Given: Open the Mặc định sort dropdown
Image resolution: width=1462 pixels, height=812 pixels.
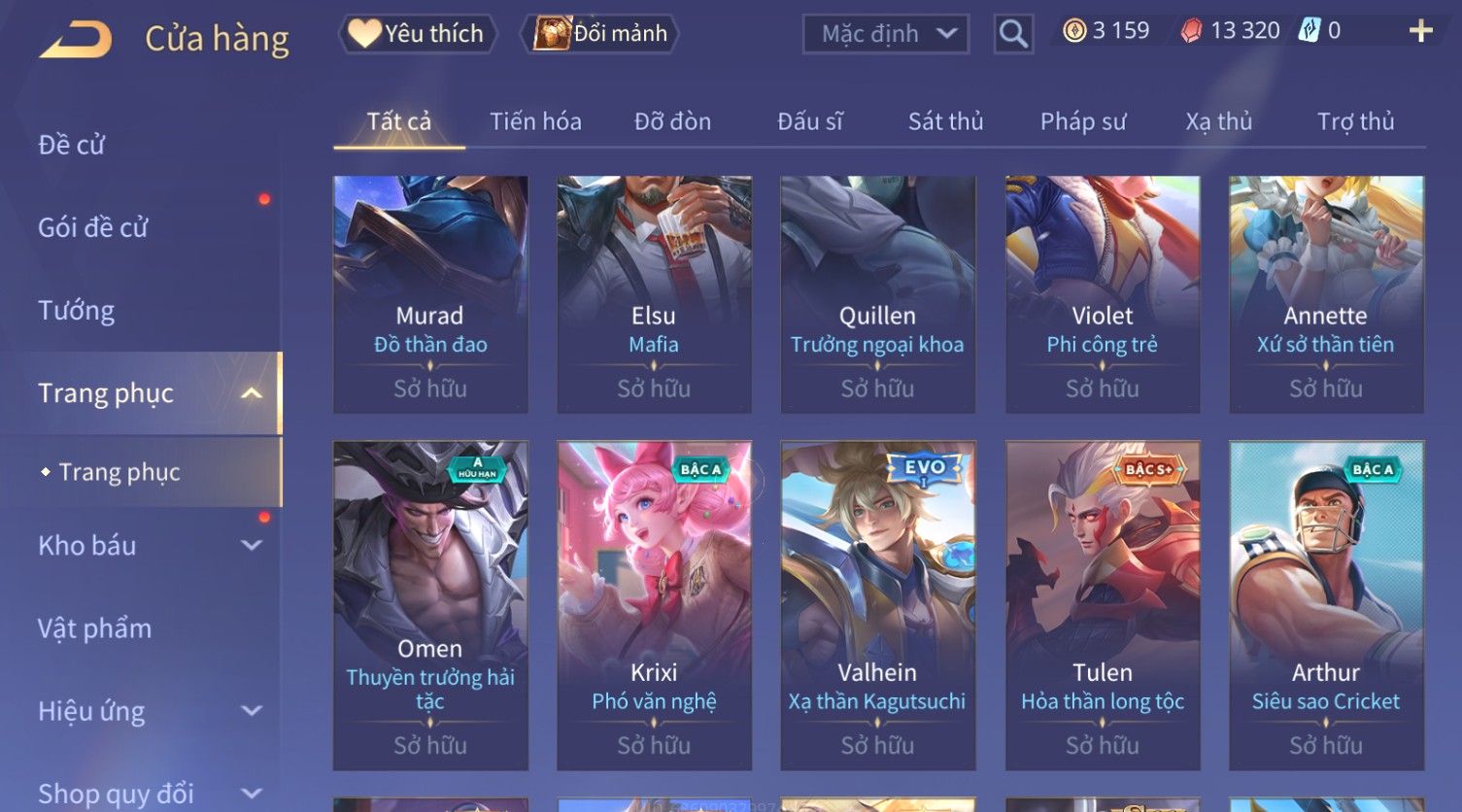Looking at the screenshot, I should (x=886, y=35).
